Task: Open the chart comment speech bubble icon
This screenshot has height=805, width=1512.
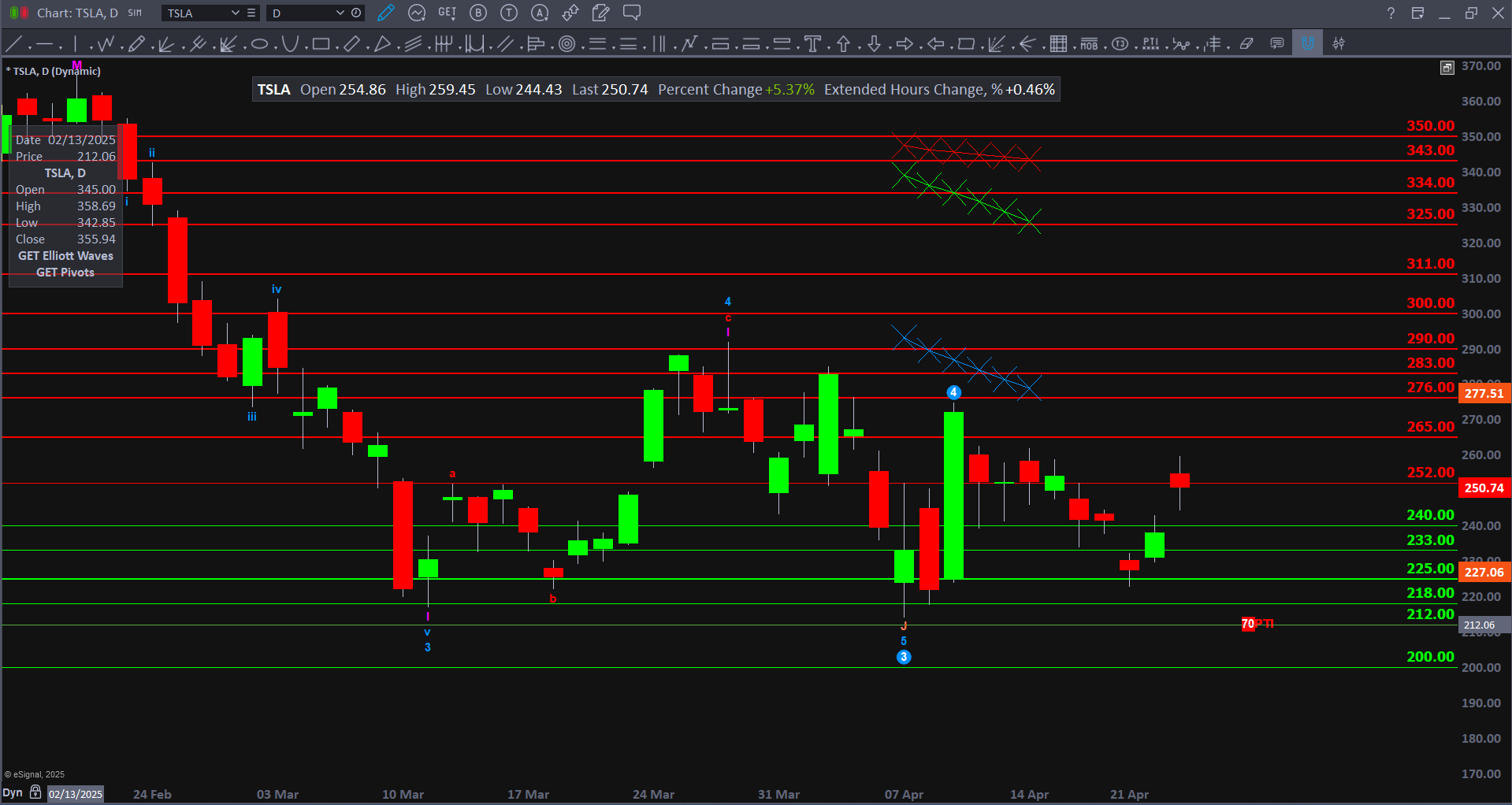Action: pos(1277,44)
